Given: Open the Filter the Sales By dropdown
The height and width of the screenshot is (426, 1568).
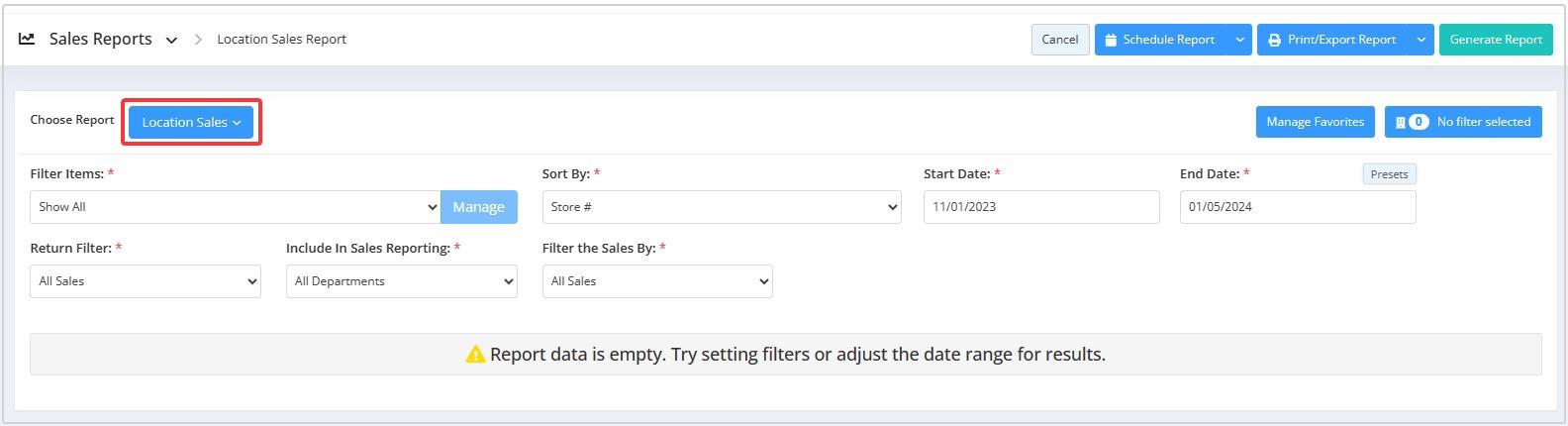Looking at the screenshot, I should tap(657, 281).
